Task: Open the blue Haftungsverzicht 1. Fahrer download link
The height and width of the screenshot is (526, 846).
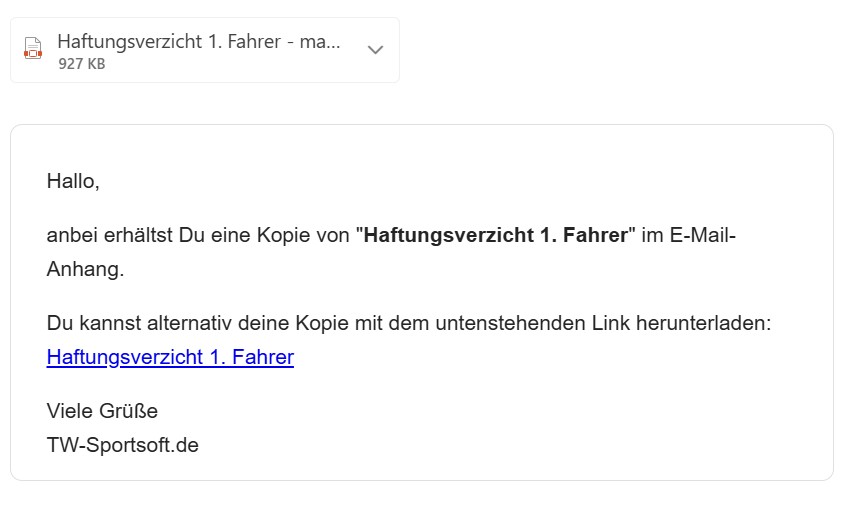Action: click(170, 357)
